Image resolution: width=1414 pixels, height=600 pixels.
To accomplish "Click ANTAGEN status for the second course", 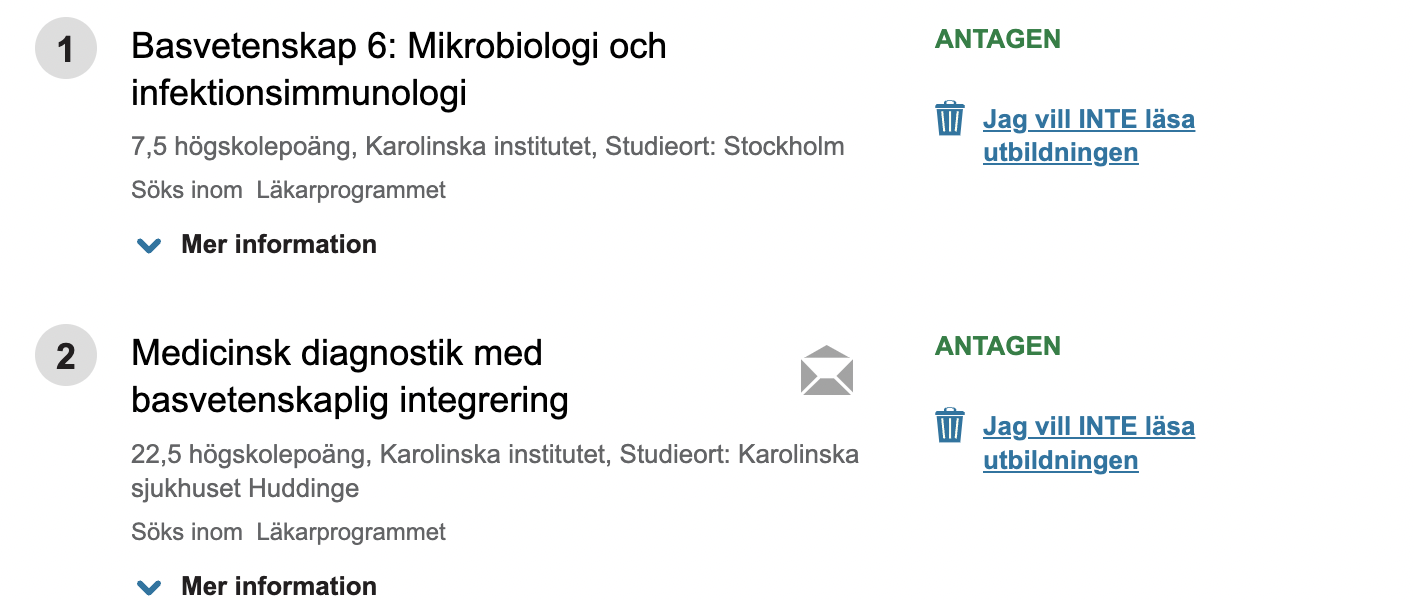I will point(998,346).
